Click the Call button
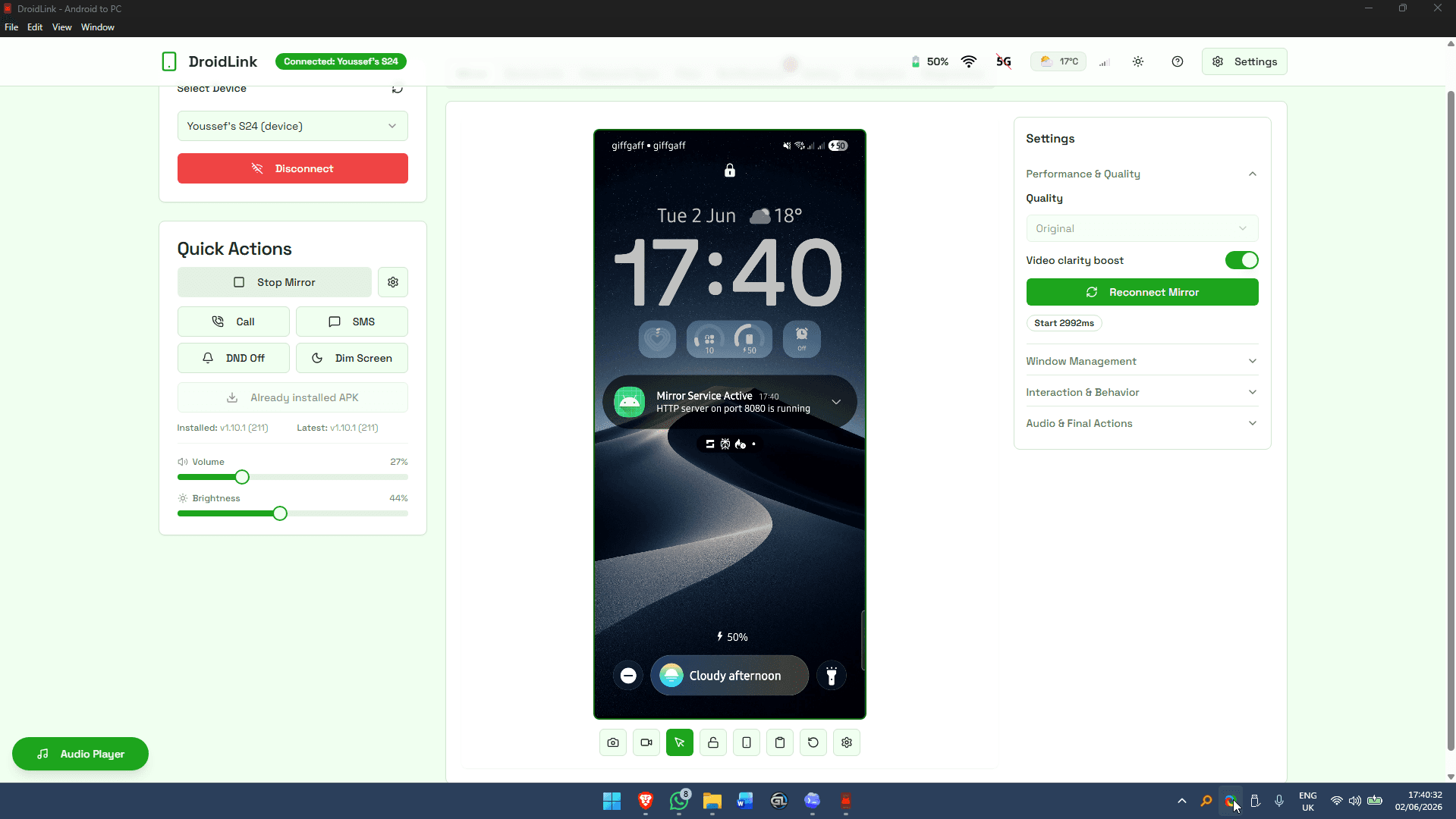Screen dimensions: 1456x819 click(234, 322)
